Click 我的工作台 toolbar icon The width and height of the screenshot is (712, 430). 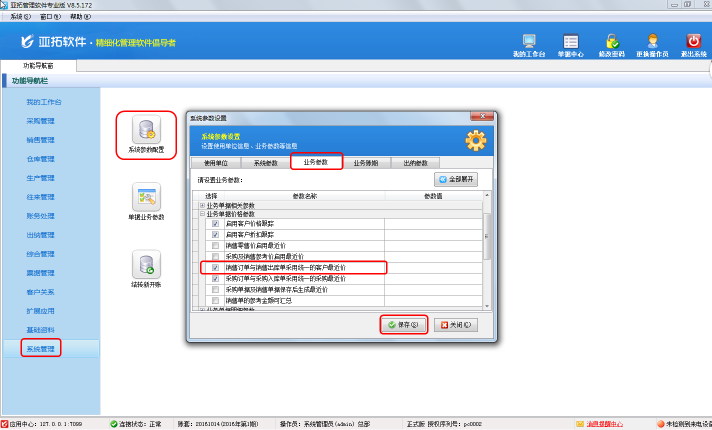click(x=528, y=42)
